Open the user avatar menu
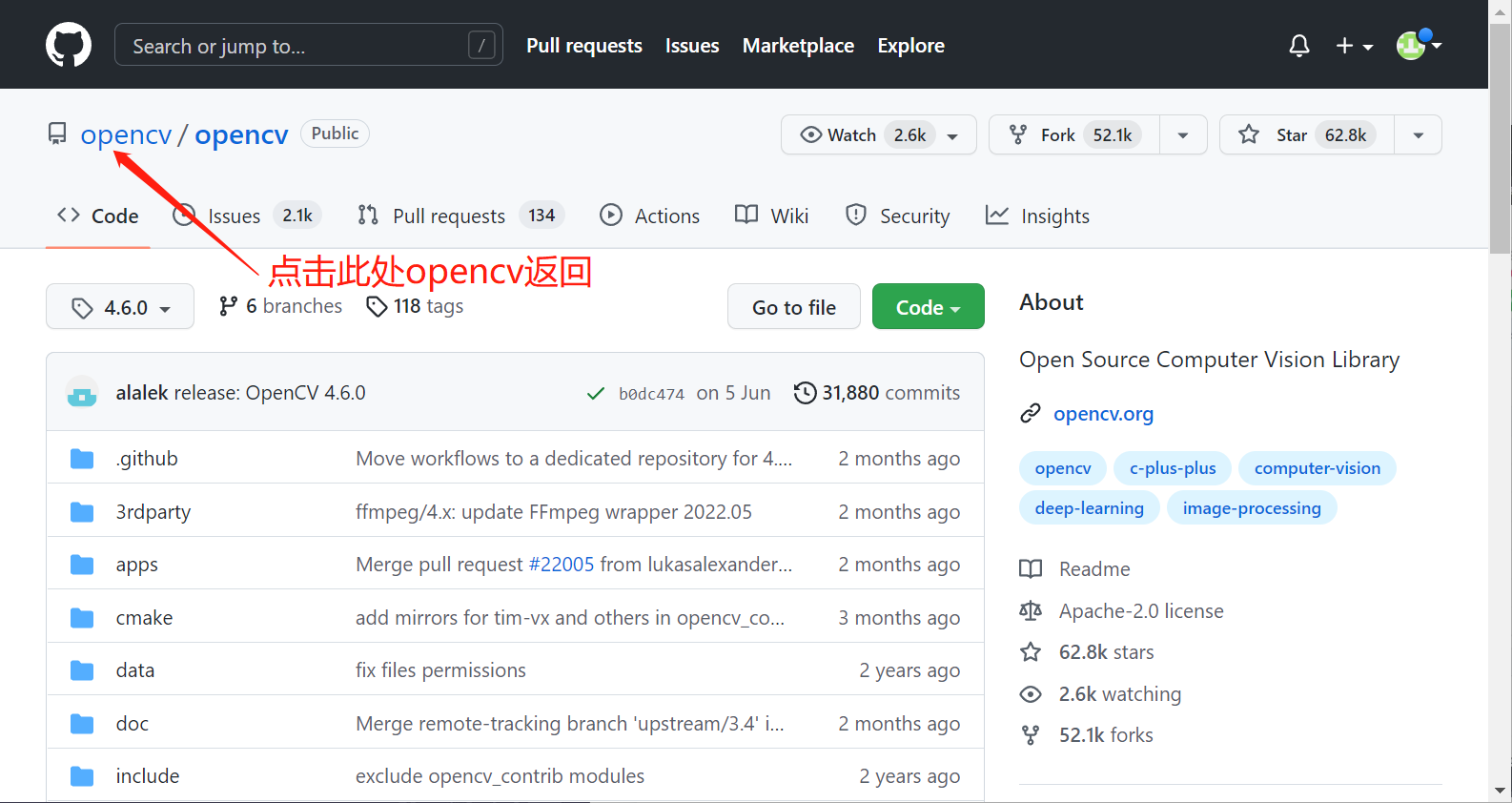 (x=1419, y=44)
